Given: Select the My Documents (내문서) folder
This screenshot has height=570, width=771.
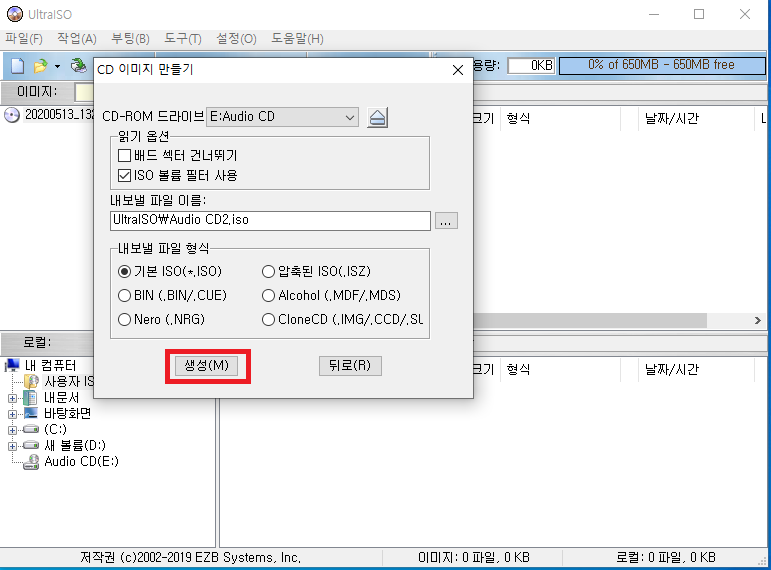Looking at the screenshot, I should (61, 397).
